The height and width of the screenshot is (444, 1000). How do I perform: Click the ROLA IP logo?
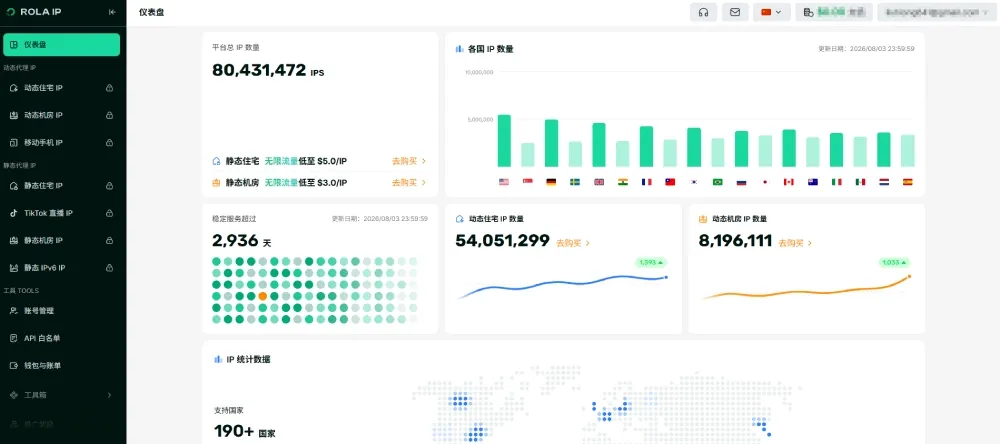tap(34, 11)
